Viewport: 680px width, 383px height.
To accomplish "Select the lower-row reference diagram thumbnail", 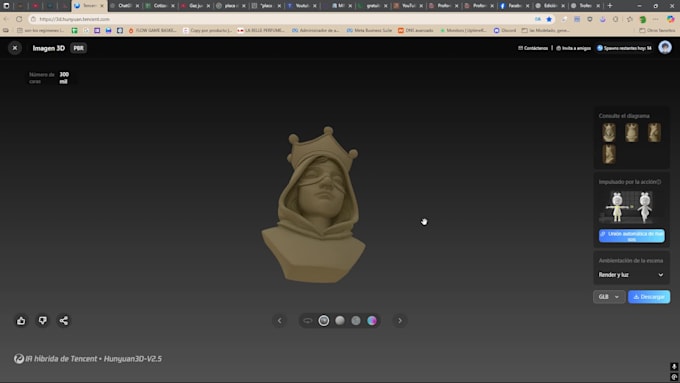I will 609,154.
